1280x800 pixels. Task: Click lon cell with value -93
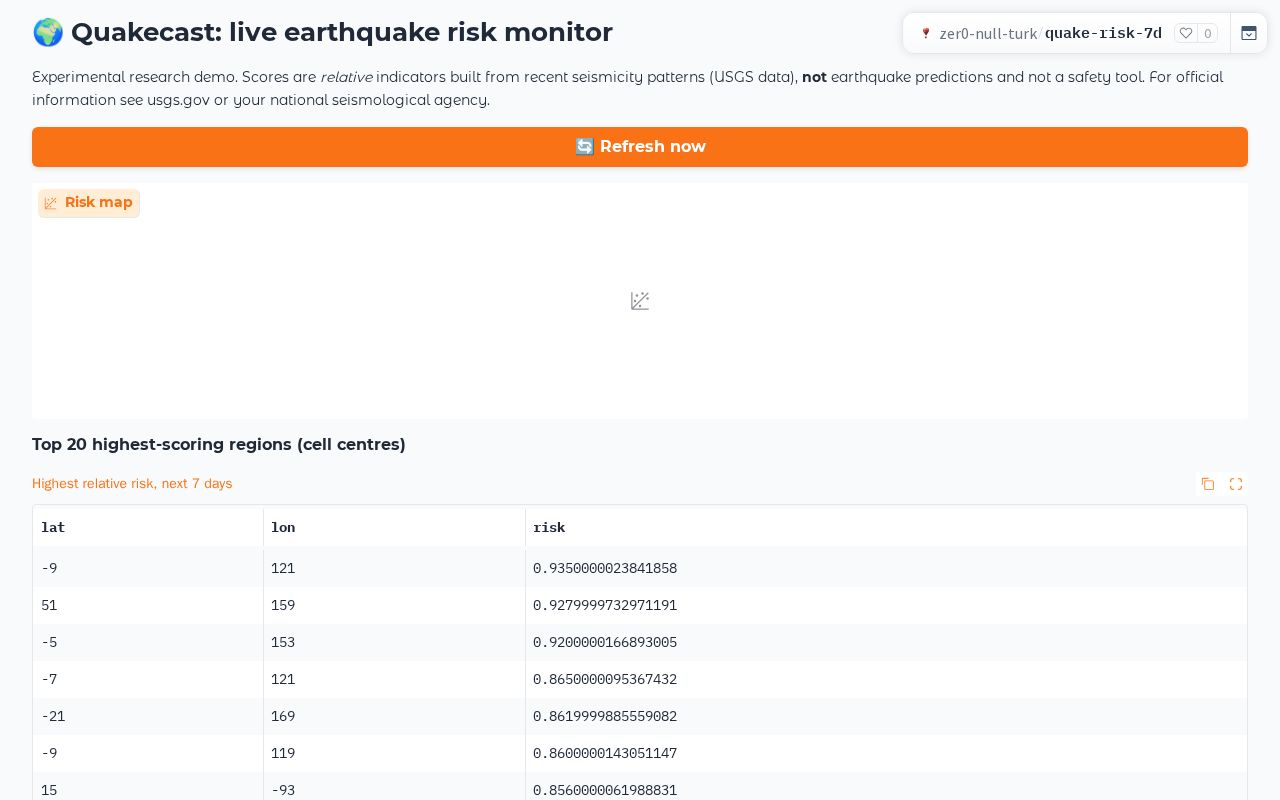tap(394, 788)
